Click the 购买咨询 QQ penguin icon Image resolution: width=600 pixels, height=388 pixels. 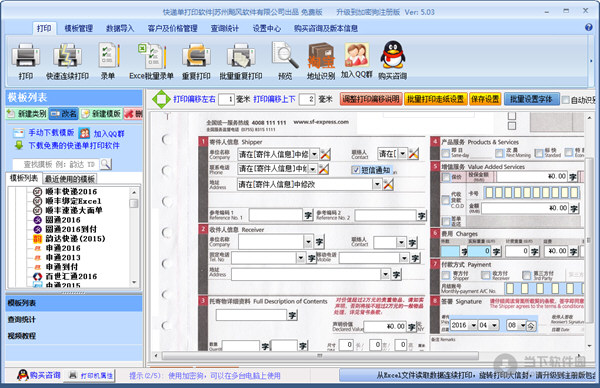pos(393,61)
